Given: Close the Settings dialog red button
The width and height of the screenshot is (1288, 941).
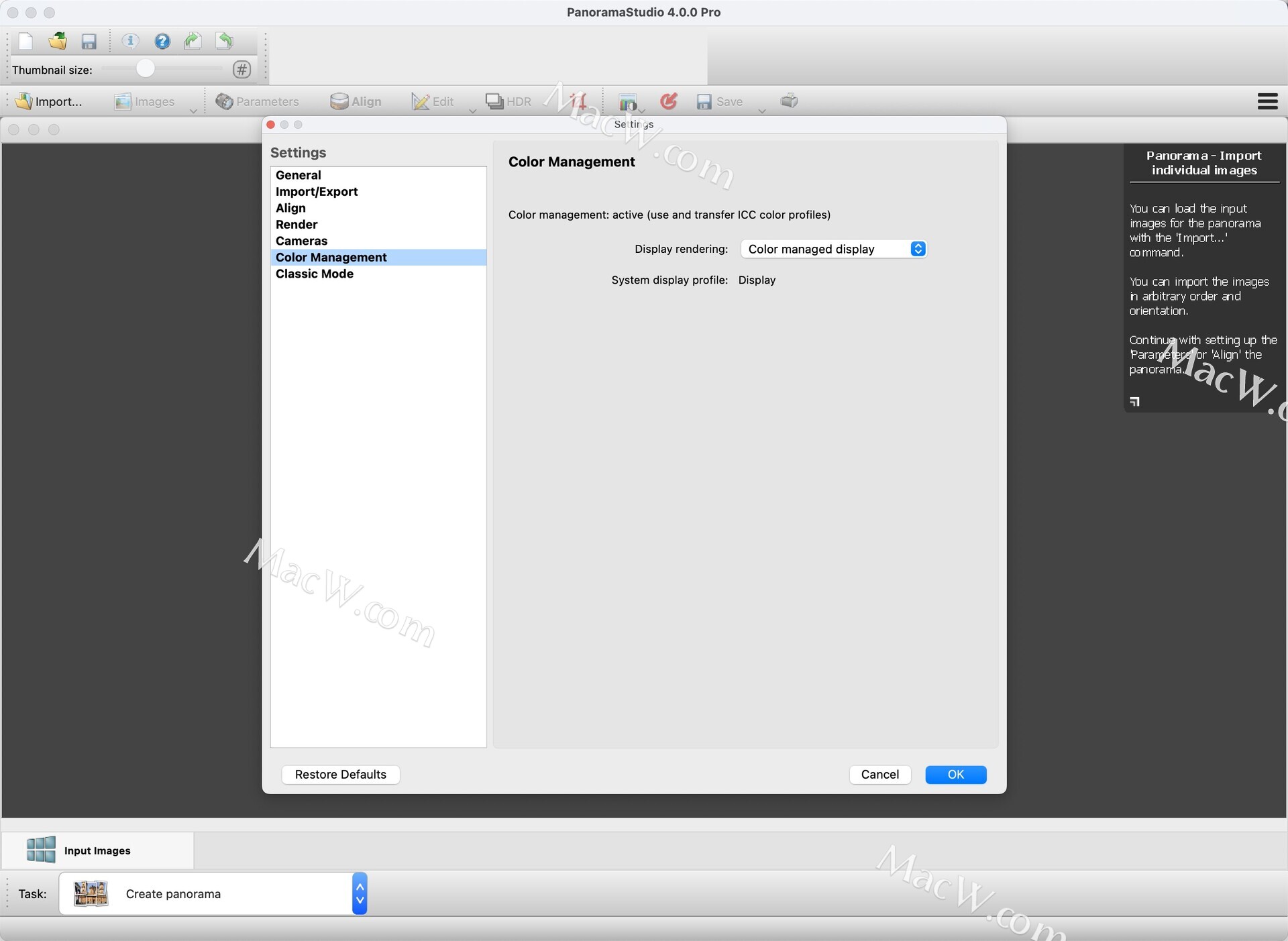Looking at the screenshot, I should (x=271, y=125).
